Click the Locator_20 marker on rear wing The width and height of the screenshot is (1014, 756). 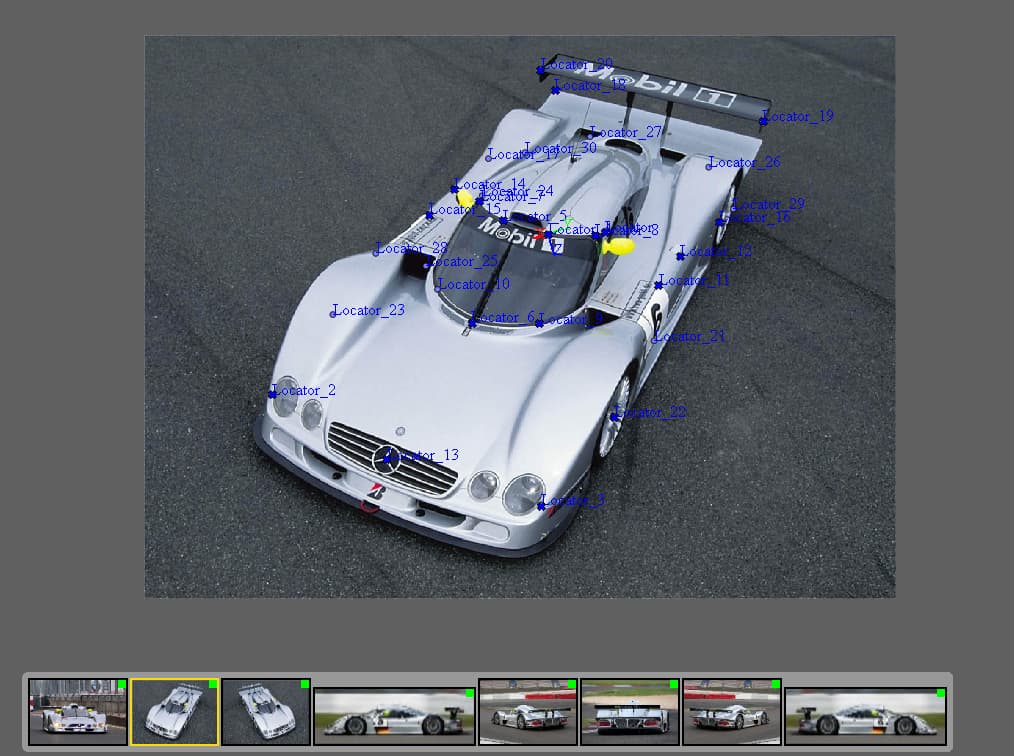pyautogui.click(x=541, y=69)
